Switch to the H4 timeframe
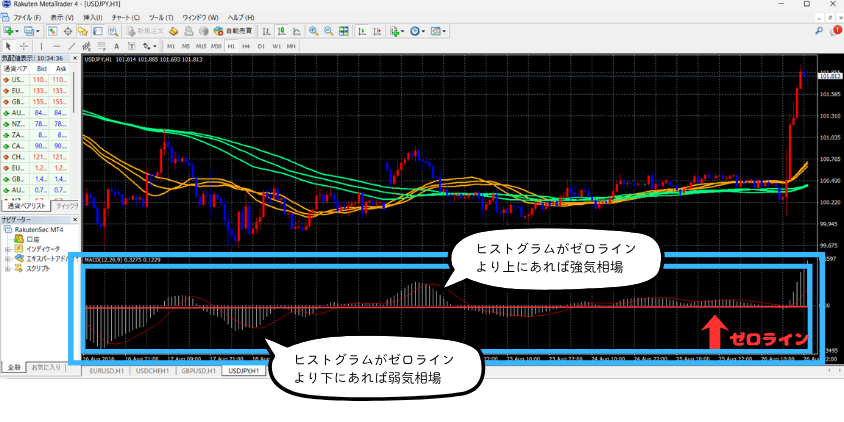Screen dimensions: 844x422 coord(246,46)
